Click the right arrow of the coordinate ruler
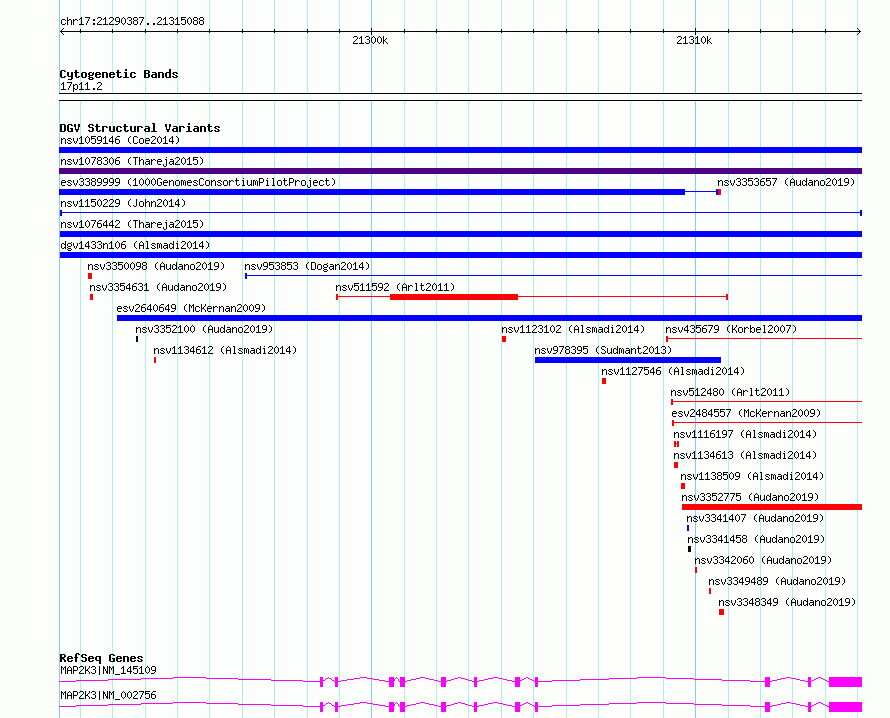The width and height of the screenshot is (890, 718). pyautogui.click(x=859, y=32)
